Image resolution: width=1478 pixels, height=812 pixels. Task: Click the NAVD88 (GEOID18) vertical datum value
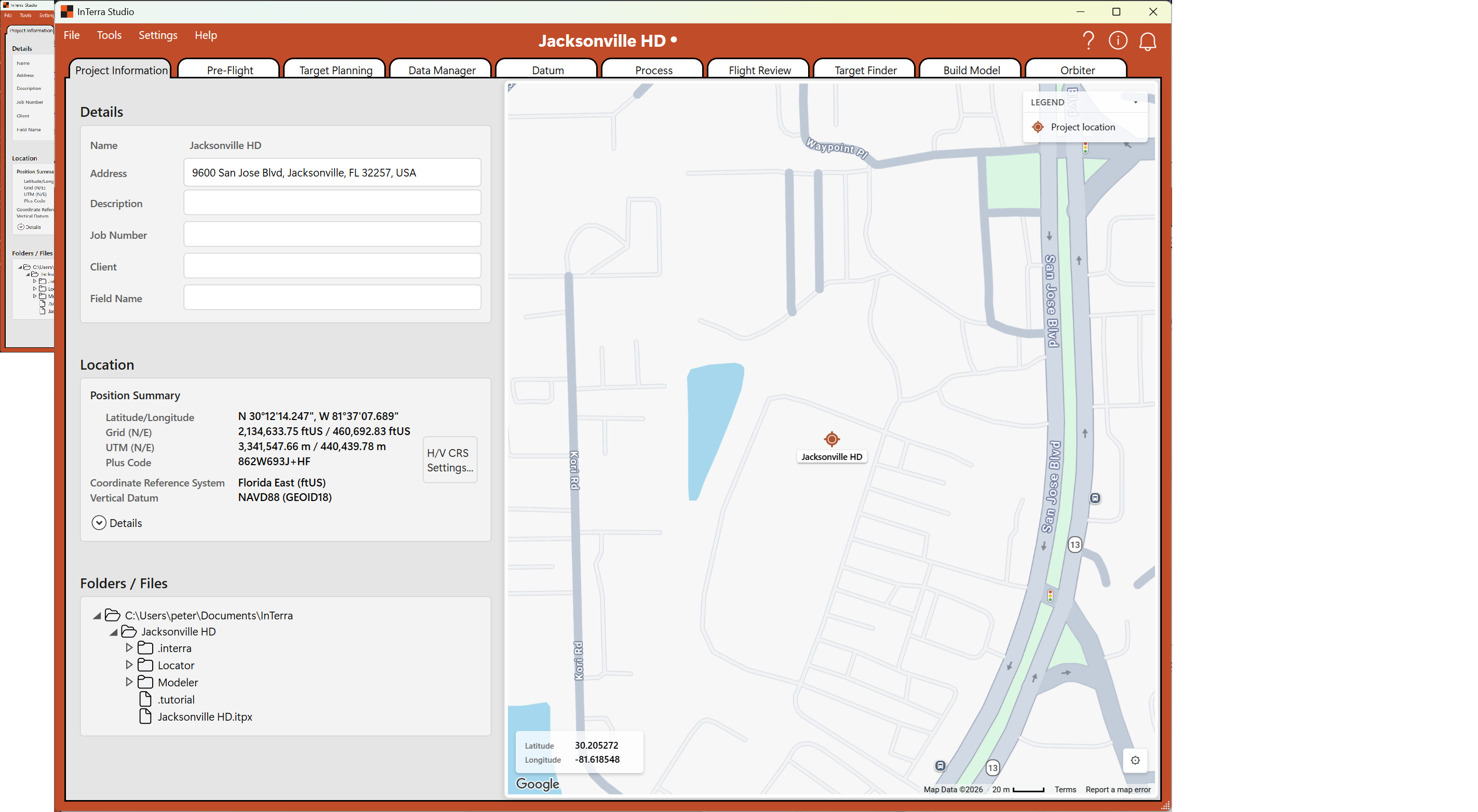[285, 498]
